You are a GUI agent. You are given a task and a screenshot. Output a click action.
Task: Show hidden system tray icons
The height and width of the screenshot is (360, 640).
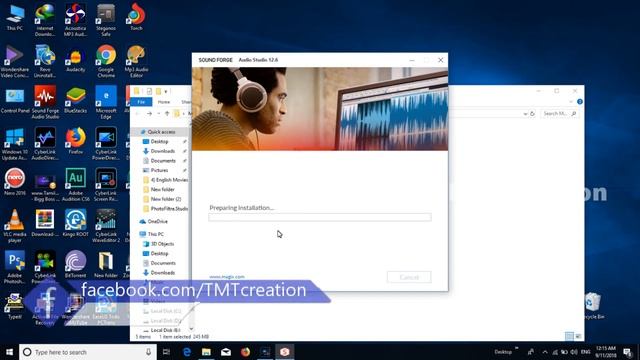[545, 352]
